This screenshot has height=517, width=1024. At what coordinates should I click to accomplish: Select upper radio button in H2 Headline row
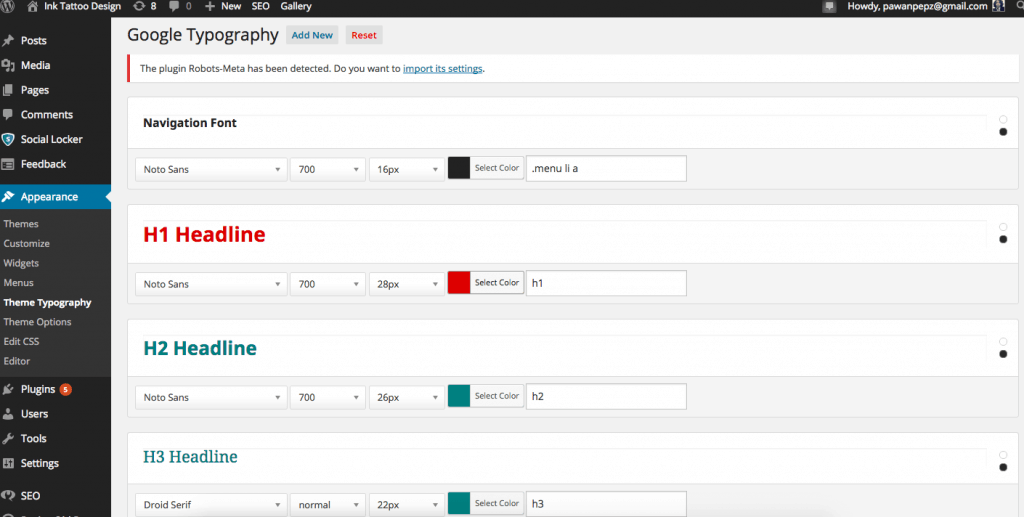[x=1003, y=342]
